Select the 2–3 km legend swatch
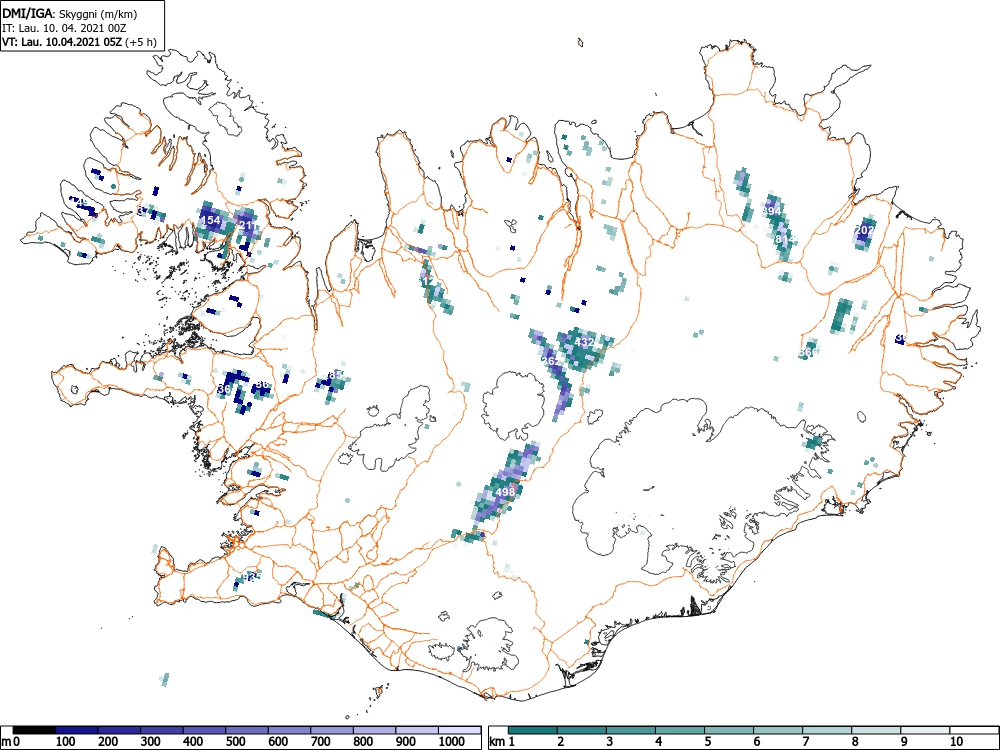The height and width of the screenshot is (750, 1000). (582, 730)
